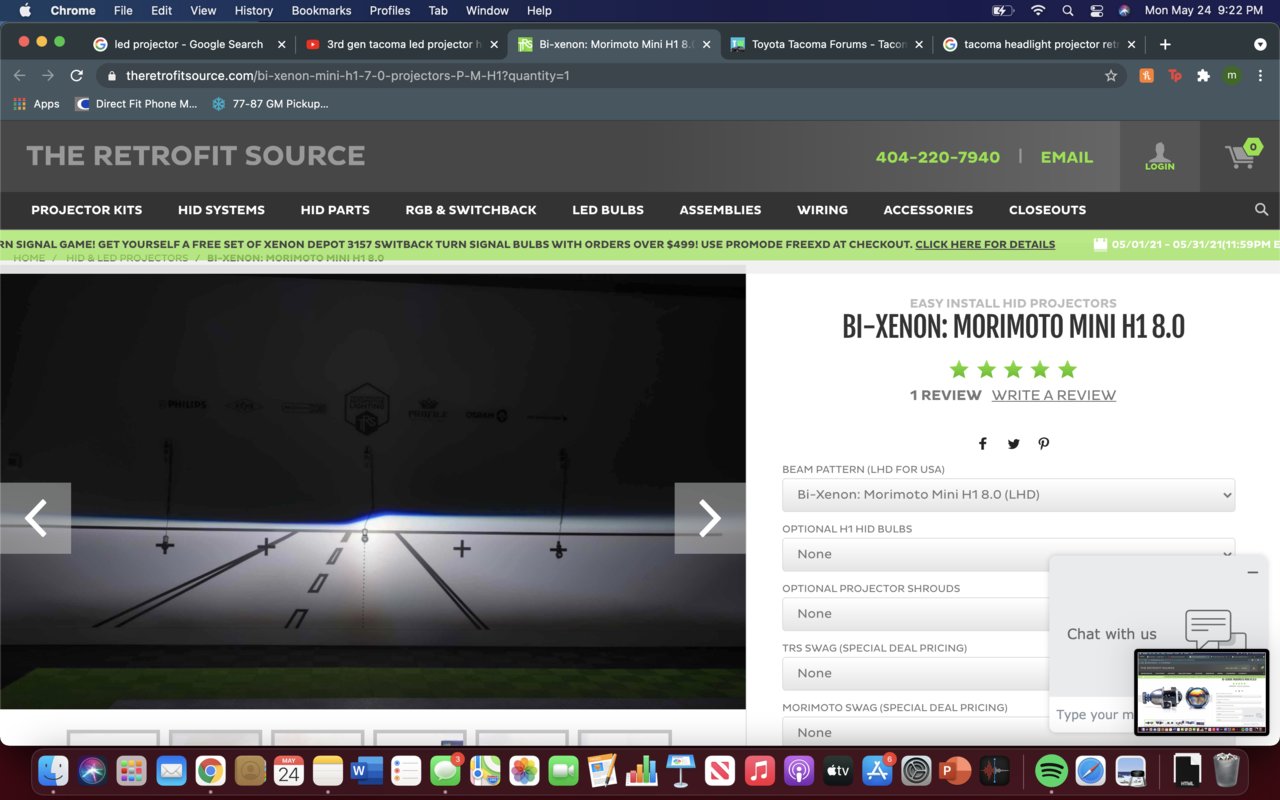This screenshot has height=800, width=1280.
Task: Open the LED Bulbs menu
Action: point(608,210)
